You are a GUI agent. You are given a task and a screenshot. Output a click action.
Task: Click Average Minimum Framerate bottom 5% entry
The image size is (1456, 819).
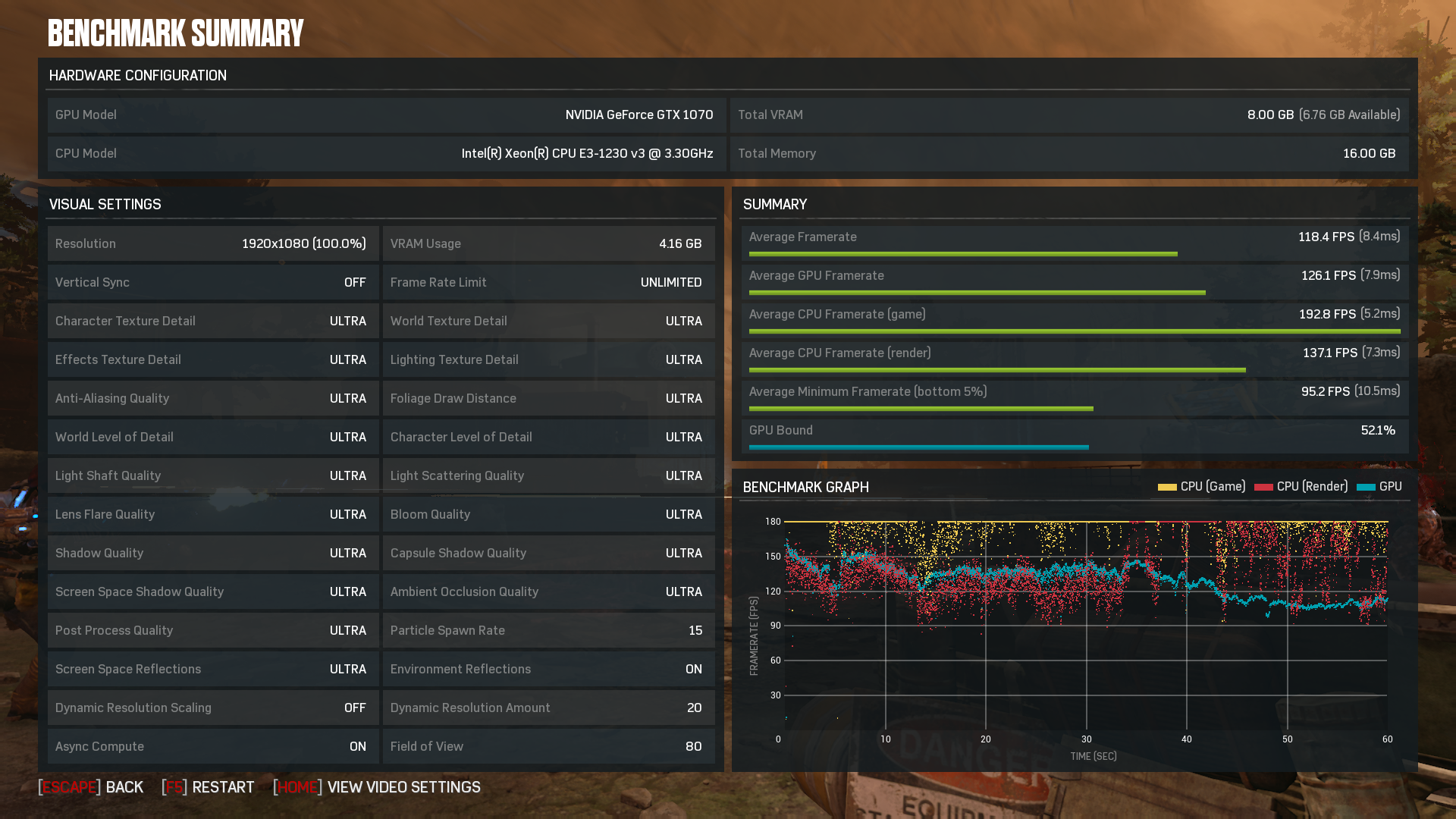tap(1075, 399)
